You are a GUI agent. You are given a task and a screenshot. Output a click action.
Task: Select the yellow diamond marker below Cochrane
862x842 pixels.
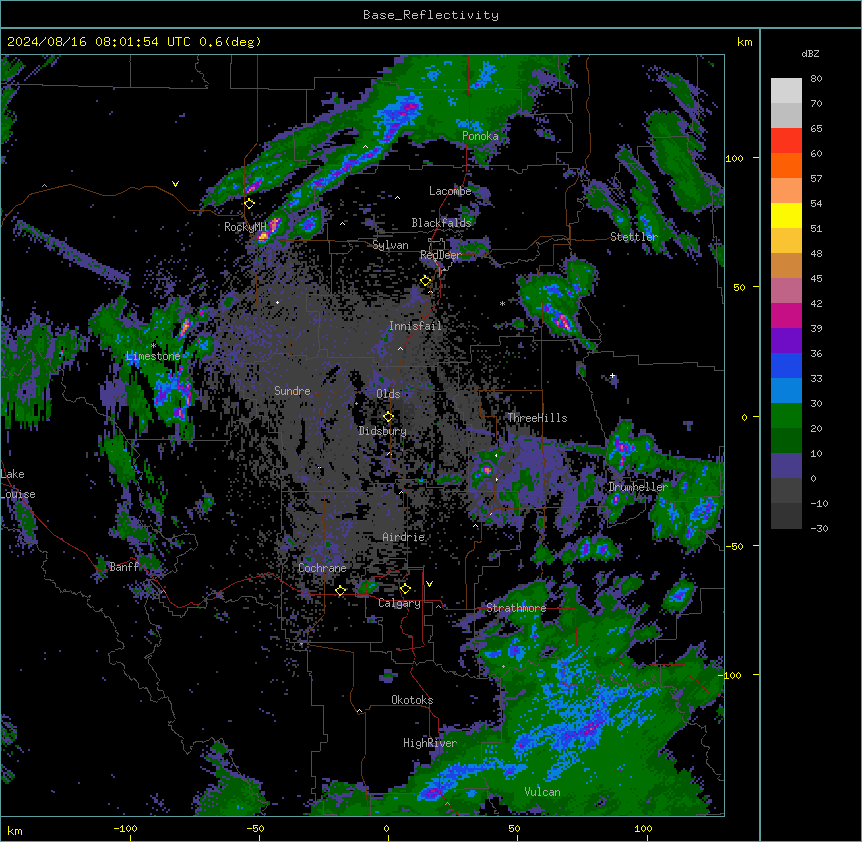(x=340, y=591)
